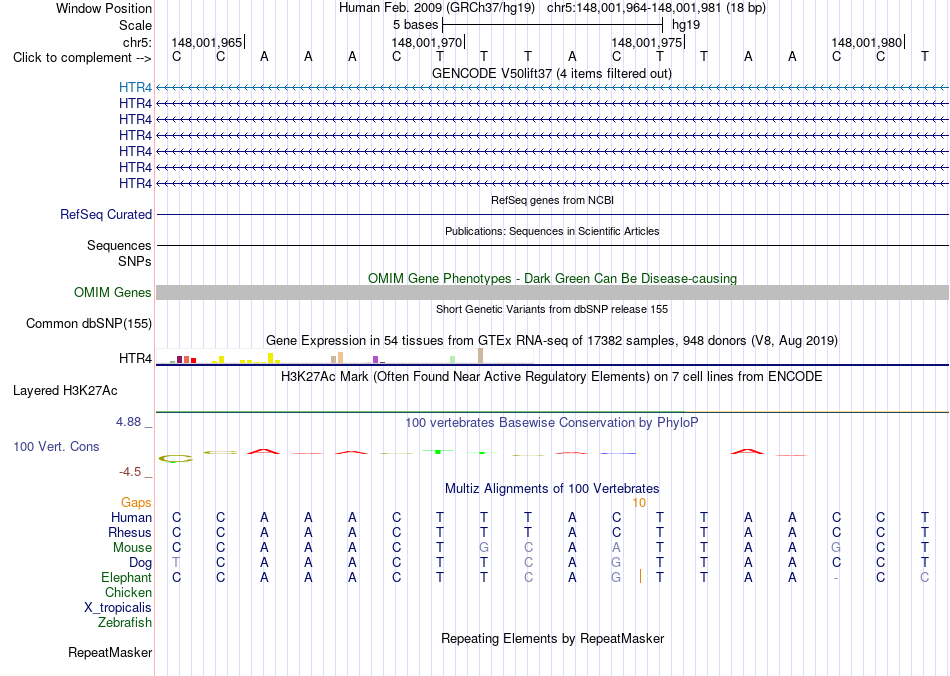Click the gray OMIM Genes bar
The height and width of the screenshot is (676, 950).
(x=553, y=293)
